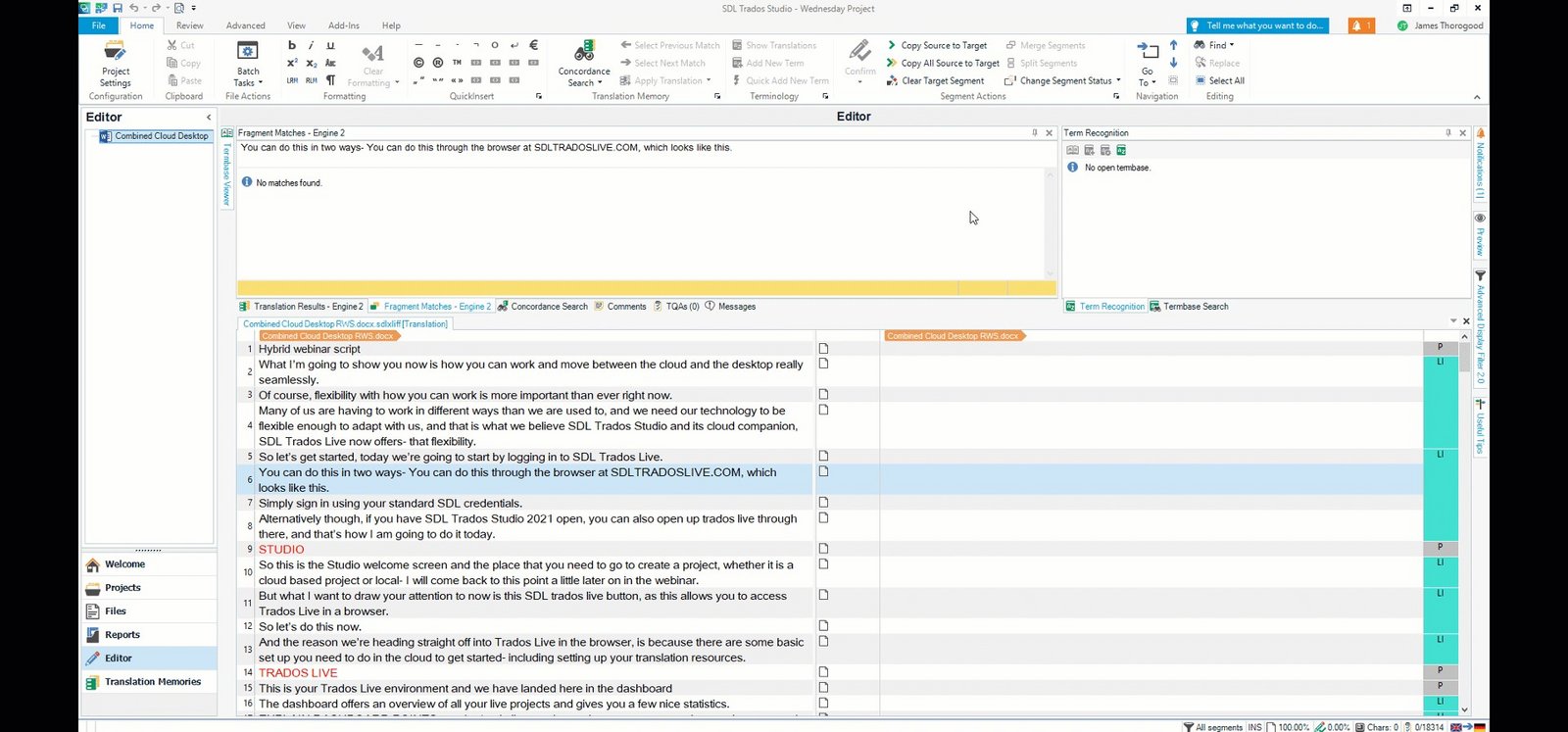Click the view term details book icon
Image resolution: width=1568 pixels, height=732 pixels.
point(1072,150)
